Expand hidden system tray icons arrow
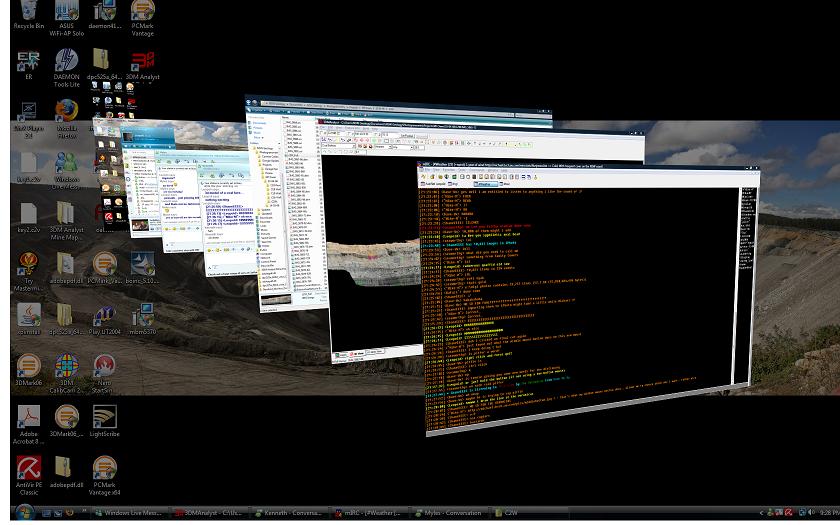The image size is (840, 525). point(761,513)
